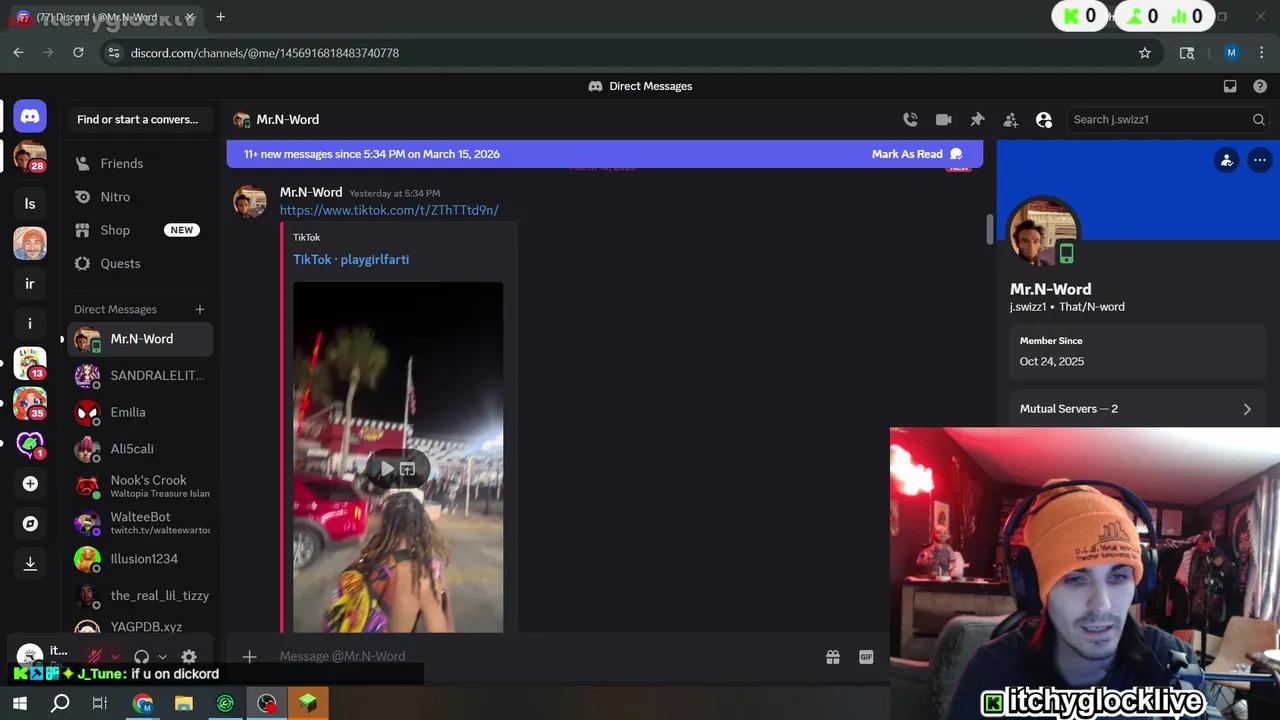Open the WalteeBot direct message
Viewport: 1280px width, 720px height.
coord(140,523)
